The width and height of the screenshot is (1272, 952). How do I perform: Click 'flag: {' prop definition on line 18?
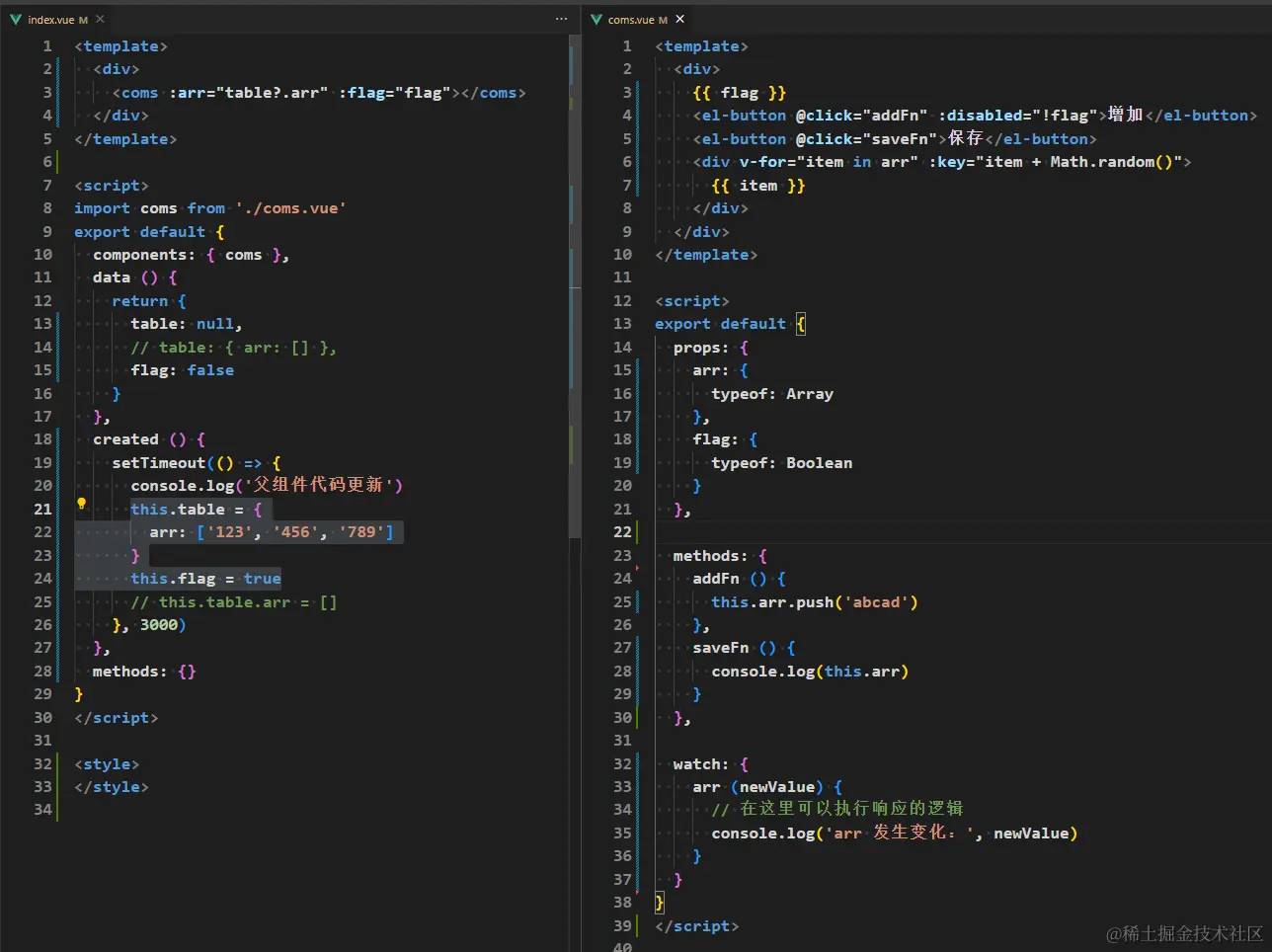tap(725, 439)
